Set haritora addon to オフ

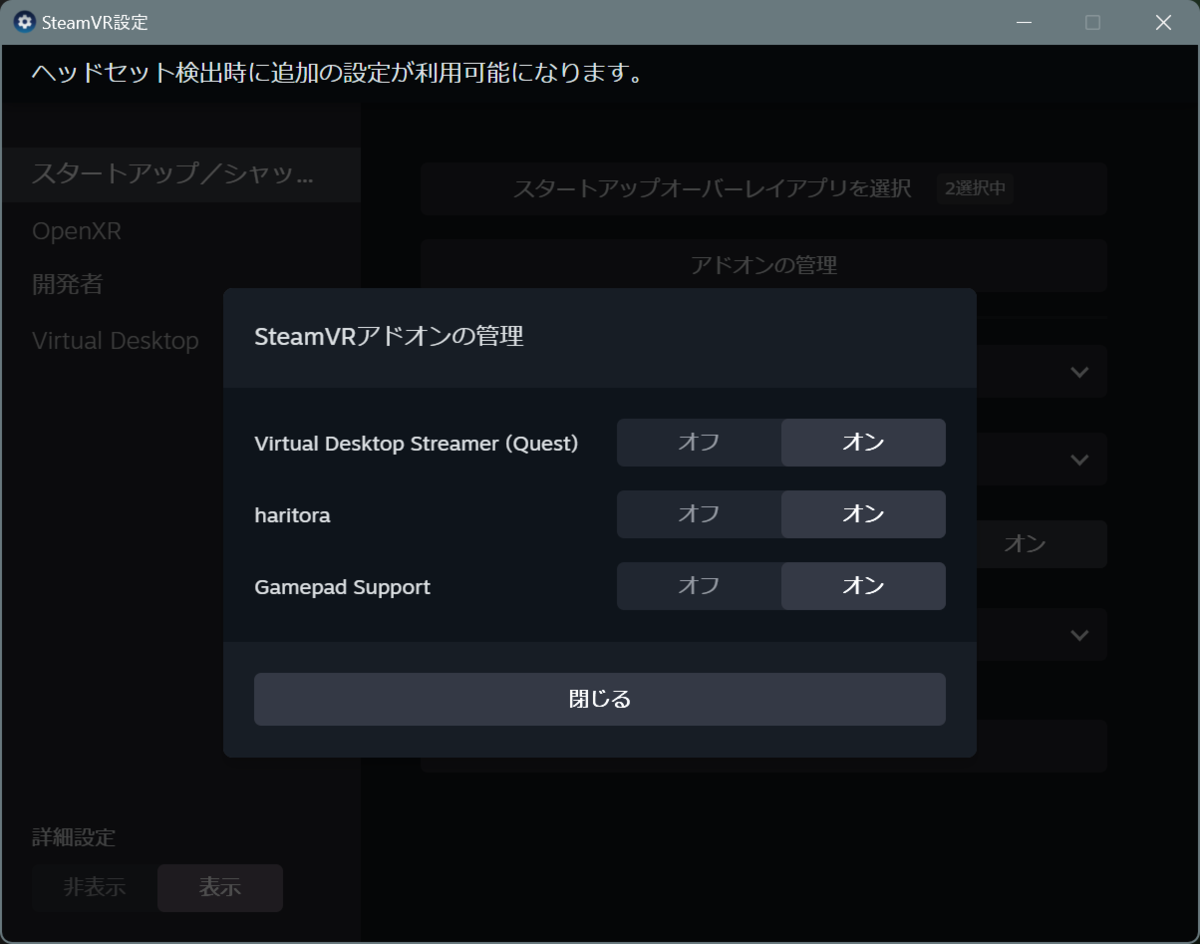click(699, 514)
